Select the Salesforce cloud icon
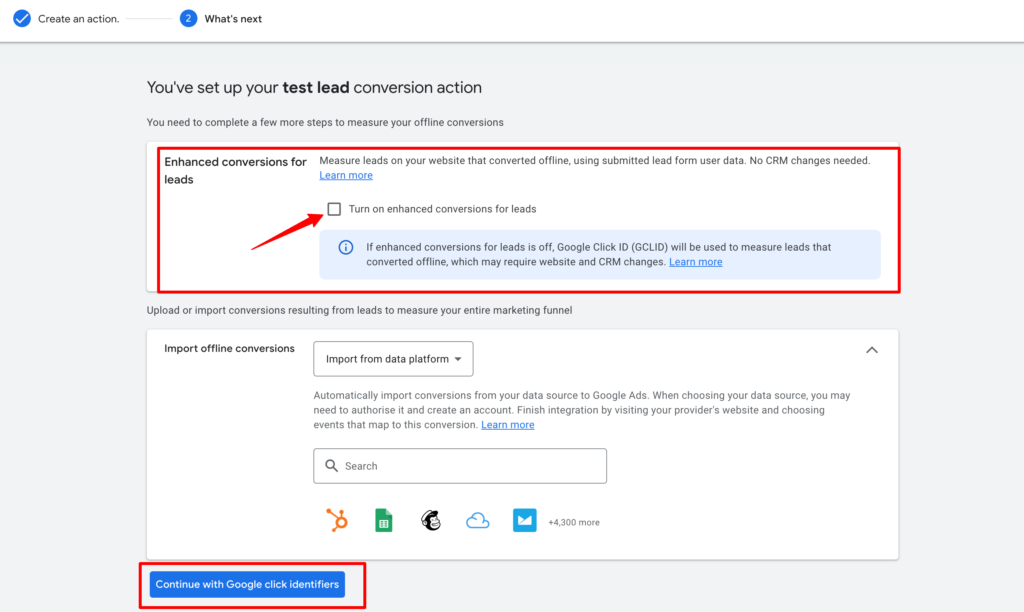 pyautogui.click(x=477, y=520)
